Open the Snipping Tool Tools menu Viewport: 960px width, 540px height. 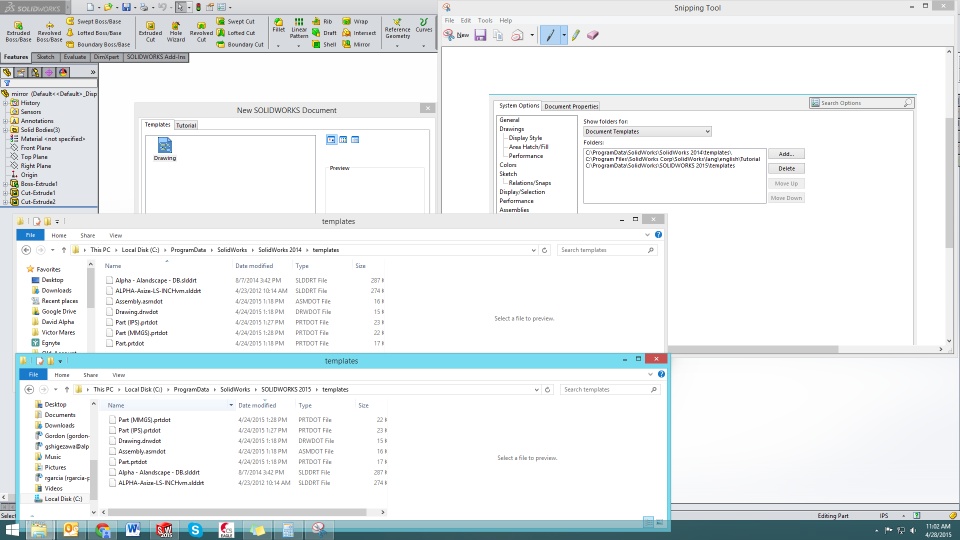pos(485,20)
